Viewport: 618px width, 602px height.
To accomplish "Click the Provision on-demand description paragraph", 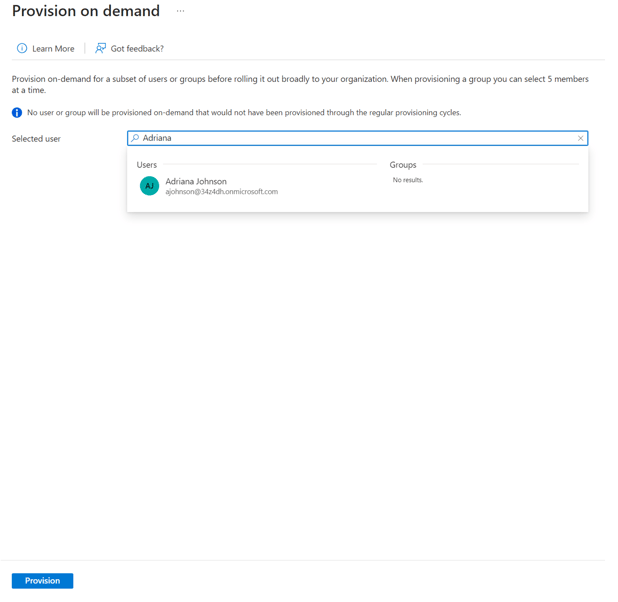I will [x=300, y=84].
